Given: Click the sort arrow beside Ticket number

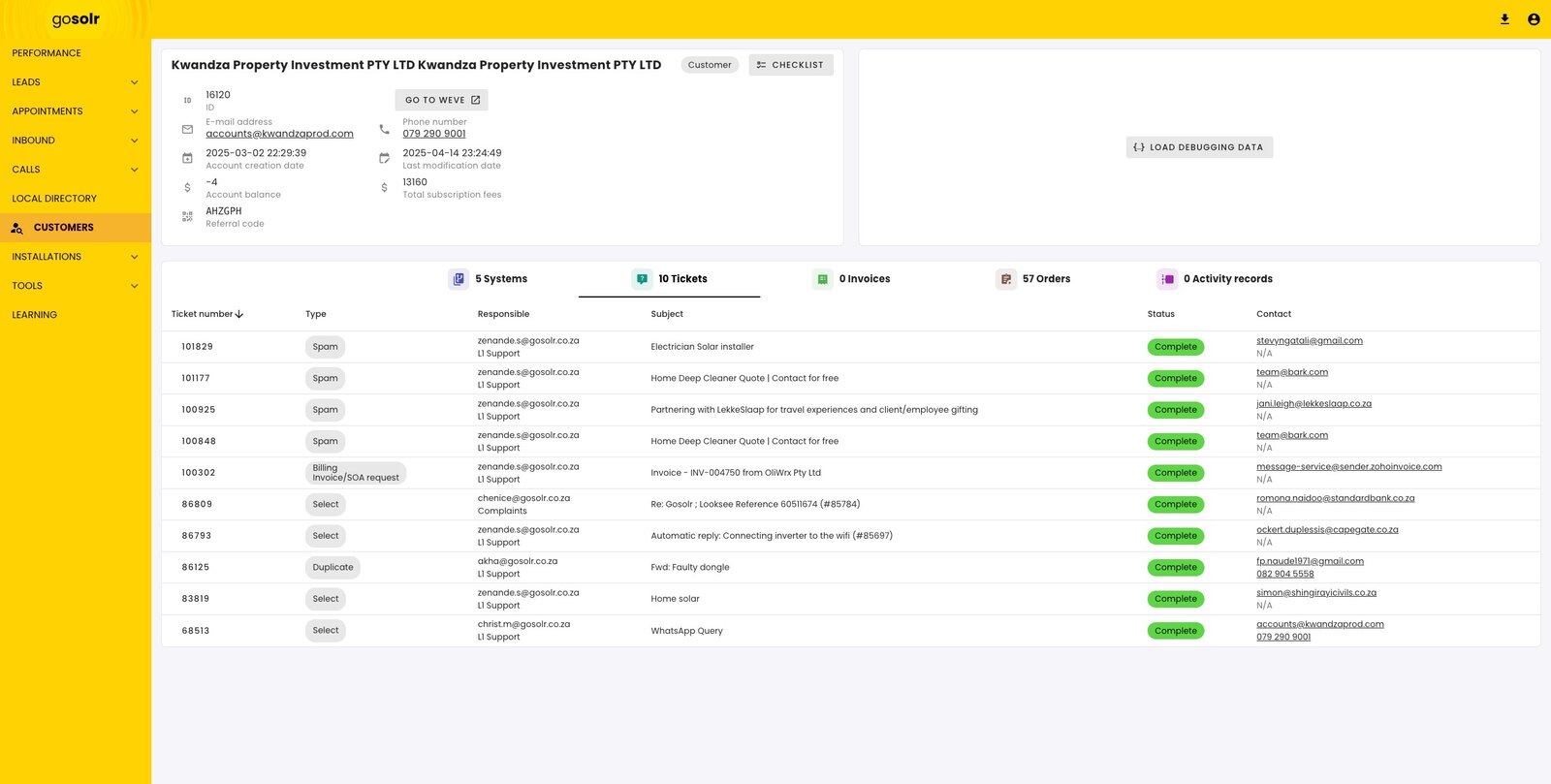Looking at the screenshot, I should click(x=239, y=314).
